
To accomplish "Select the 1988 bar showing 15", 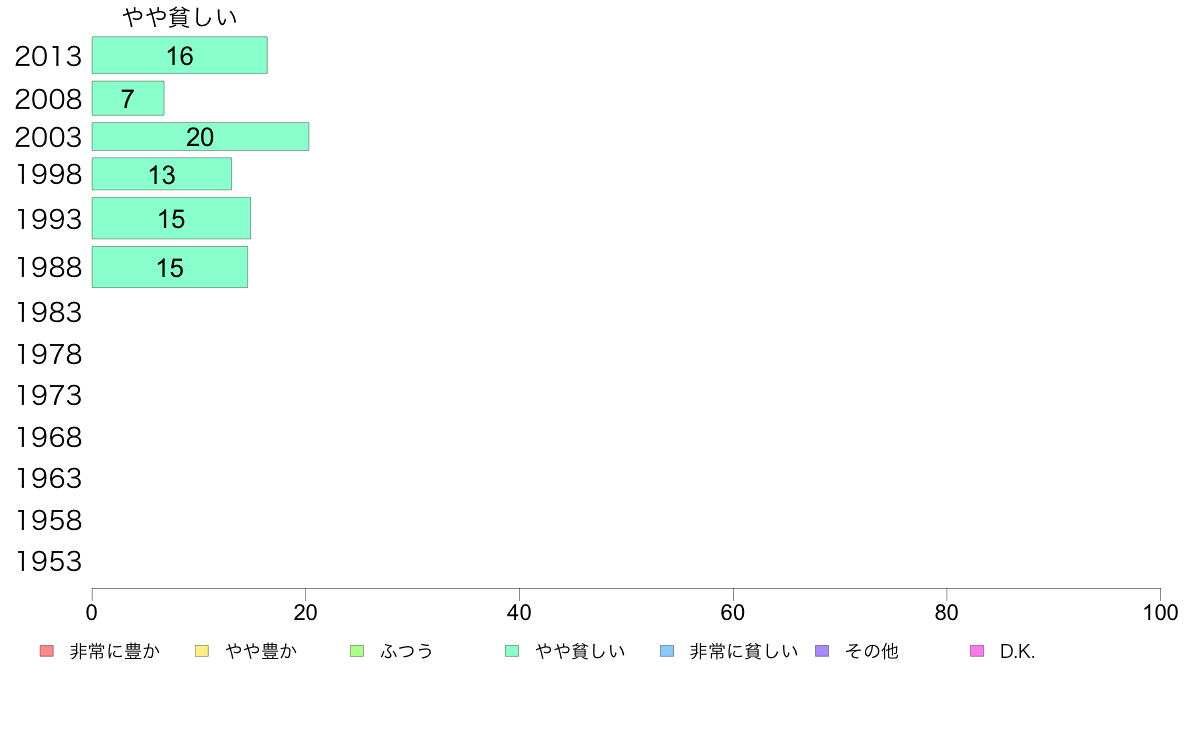I will [x=170, y=267].
